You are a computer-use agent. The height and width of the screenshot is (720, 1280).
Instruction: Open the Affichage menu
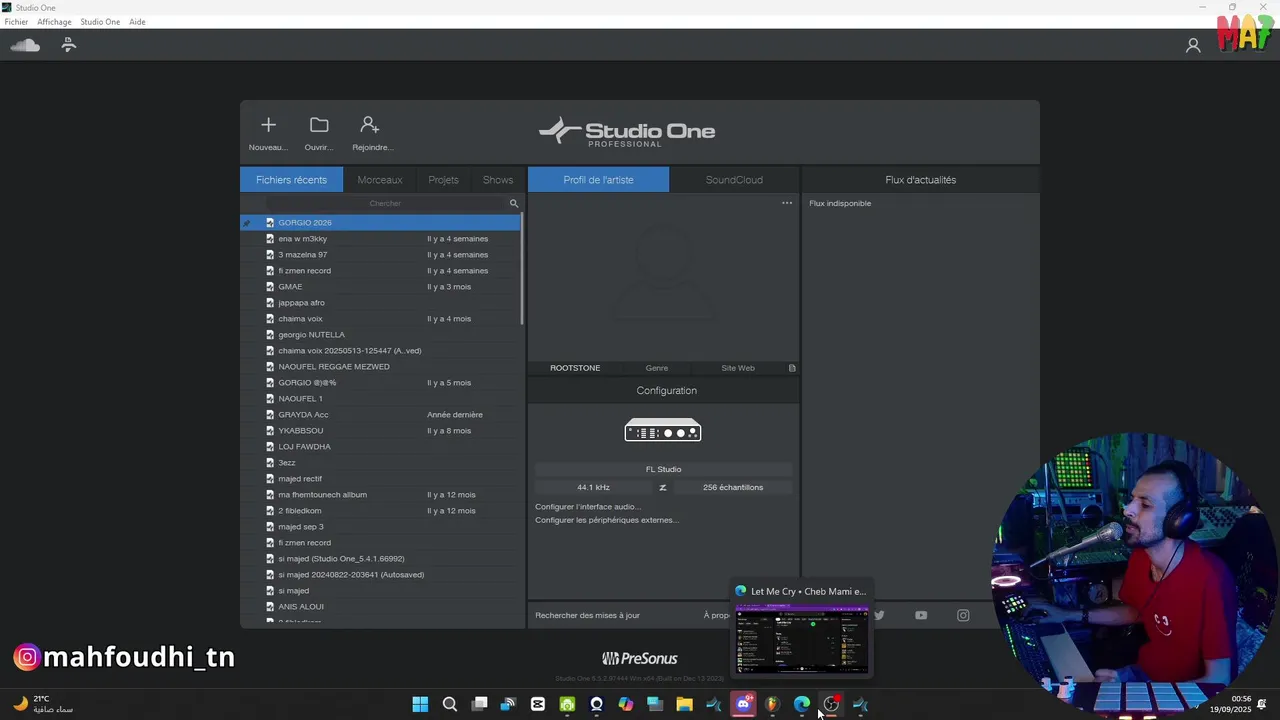[x=54, y=22]
